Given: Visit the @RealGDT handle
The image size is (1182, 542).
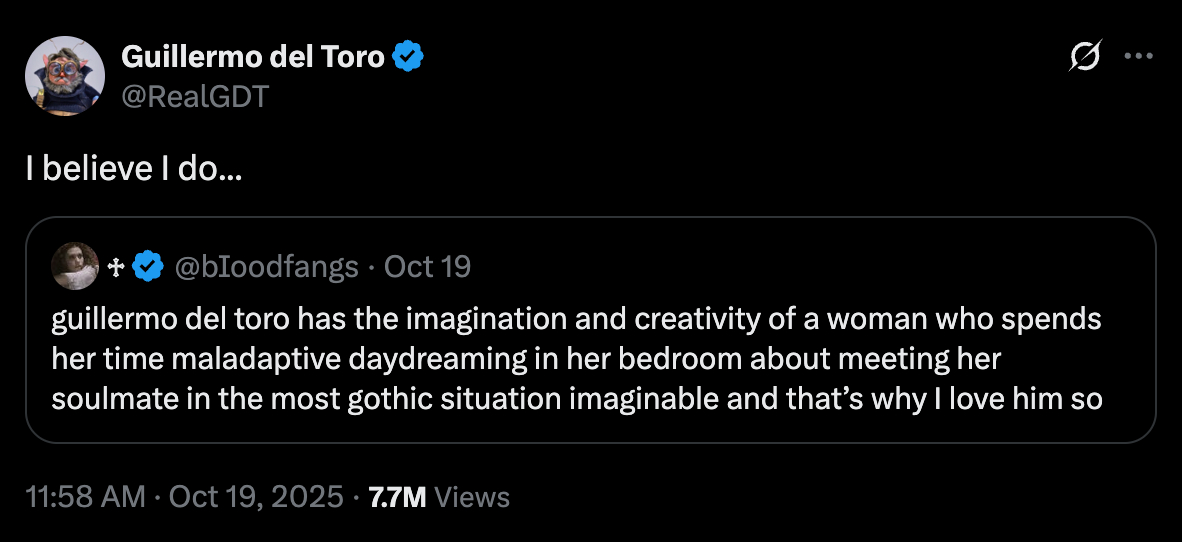Looking at the screenshot, I should [195, 96].
